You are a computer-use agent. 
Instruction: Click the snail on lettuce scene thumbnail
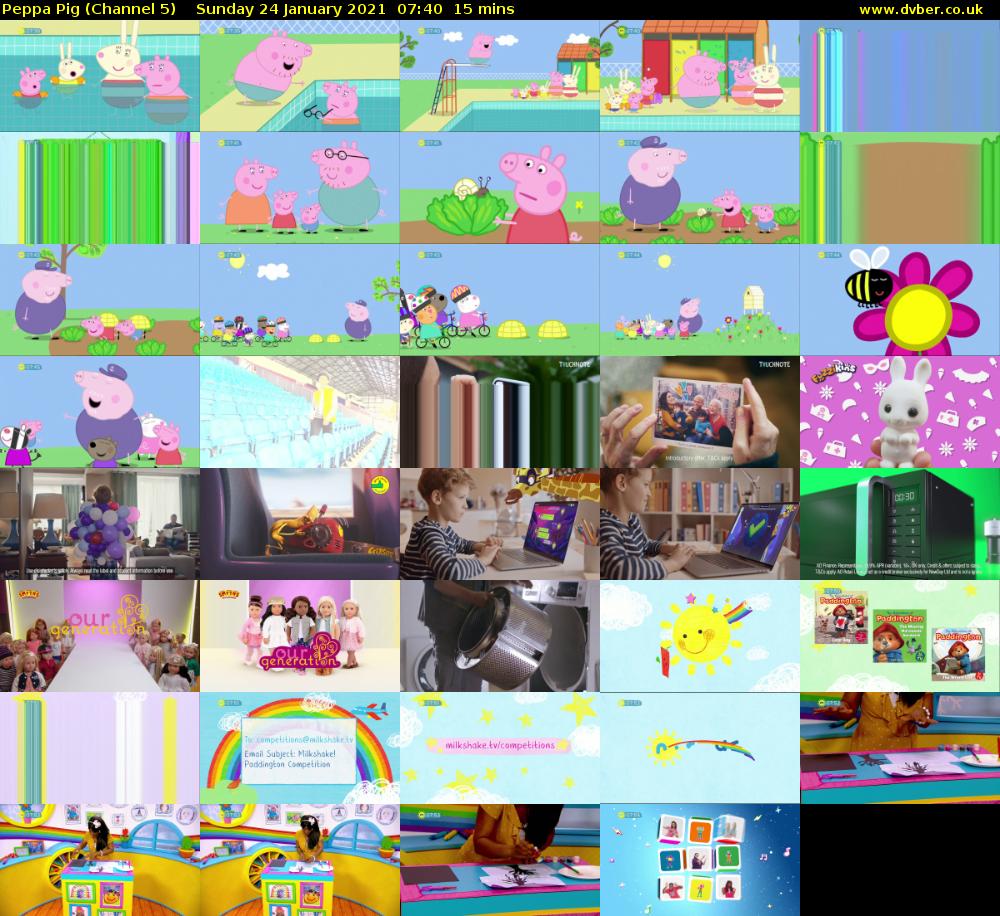[x=500, y=186]
